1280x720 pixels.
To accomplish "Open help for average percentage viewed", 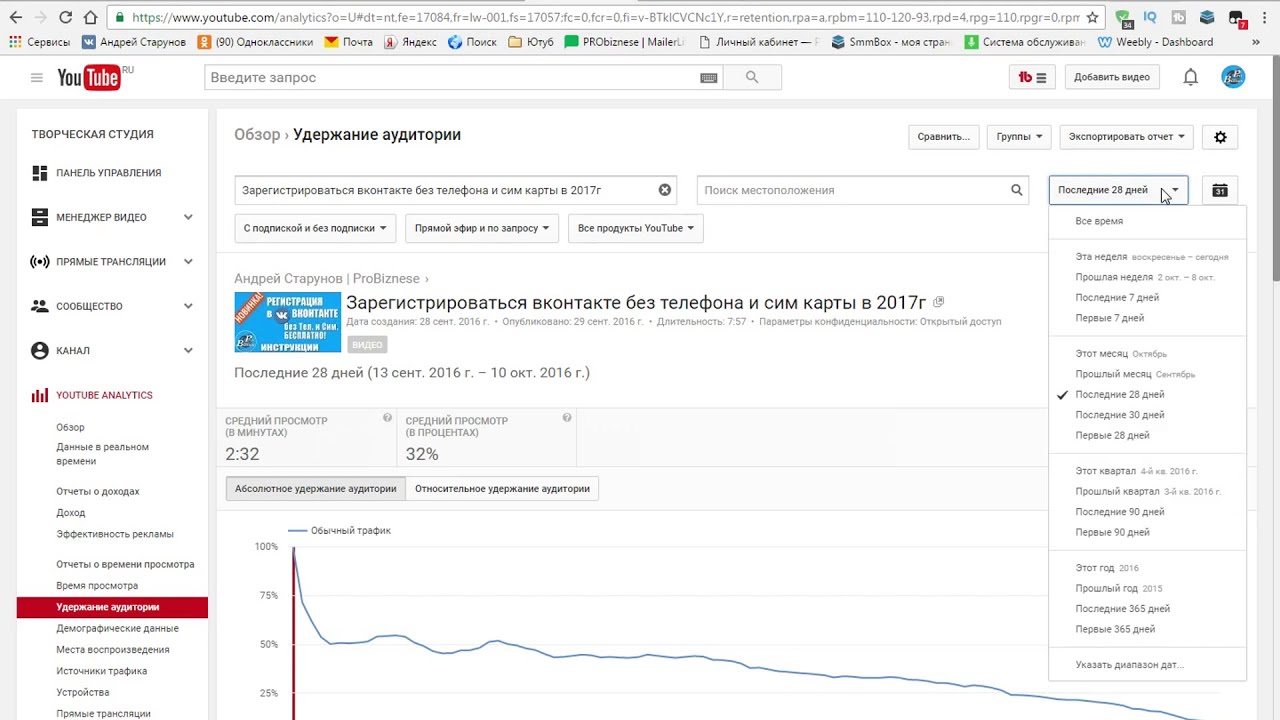I will pos(567,418).
